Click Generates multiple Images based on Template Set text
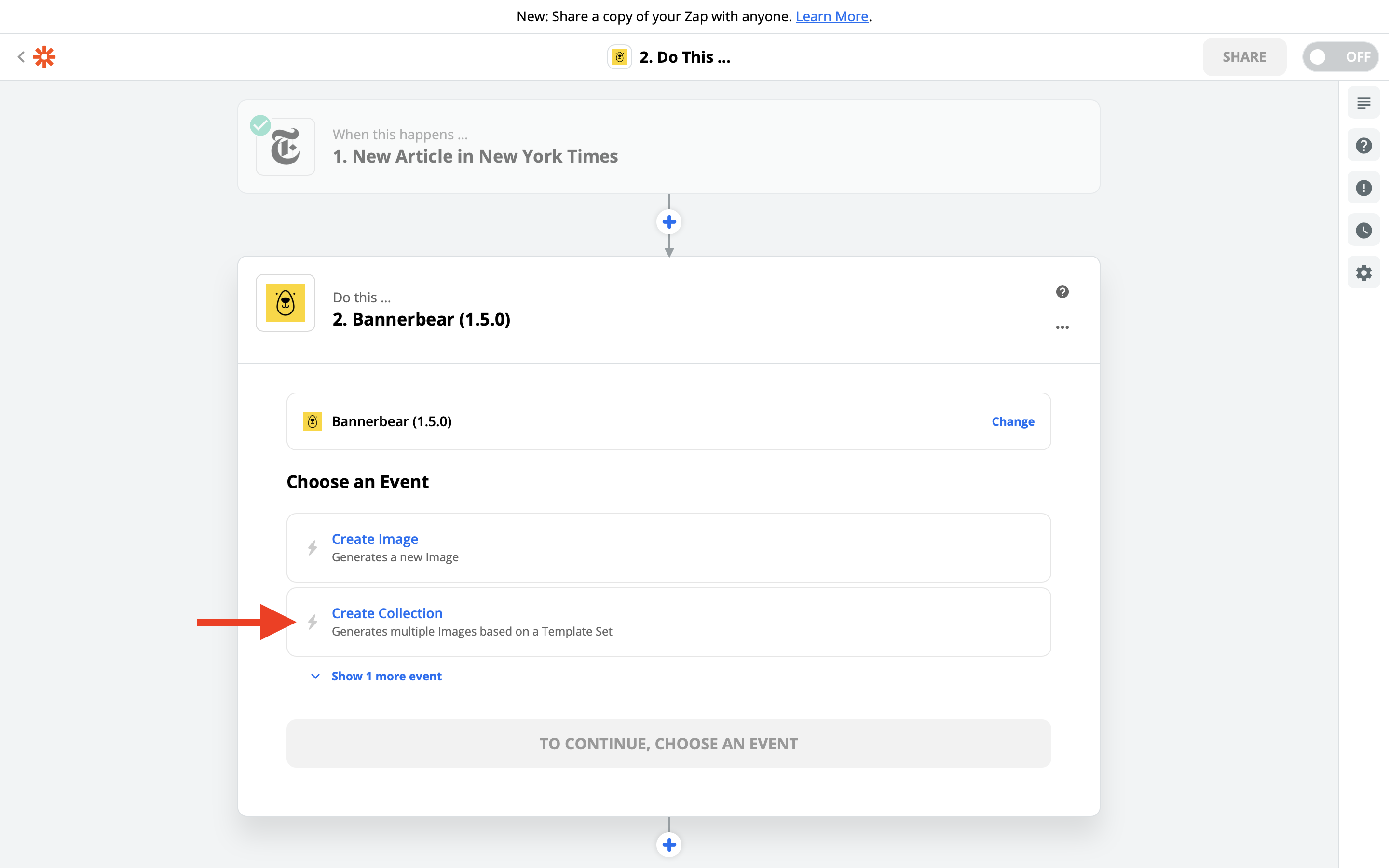This screenshot has width=1389, height=868. [x=472, y=632]
